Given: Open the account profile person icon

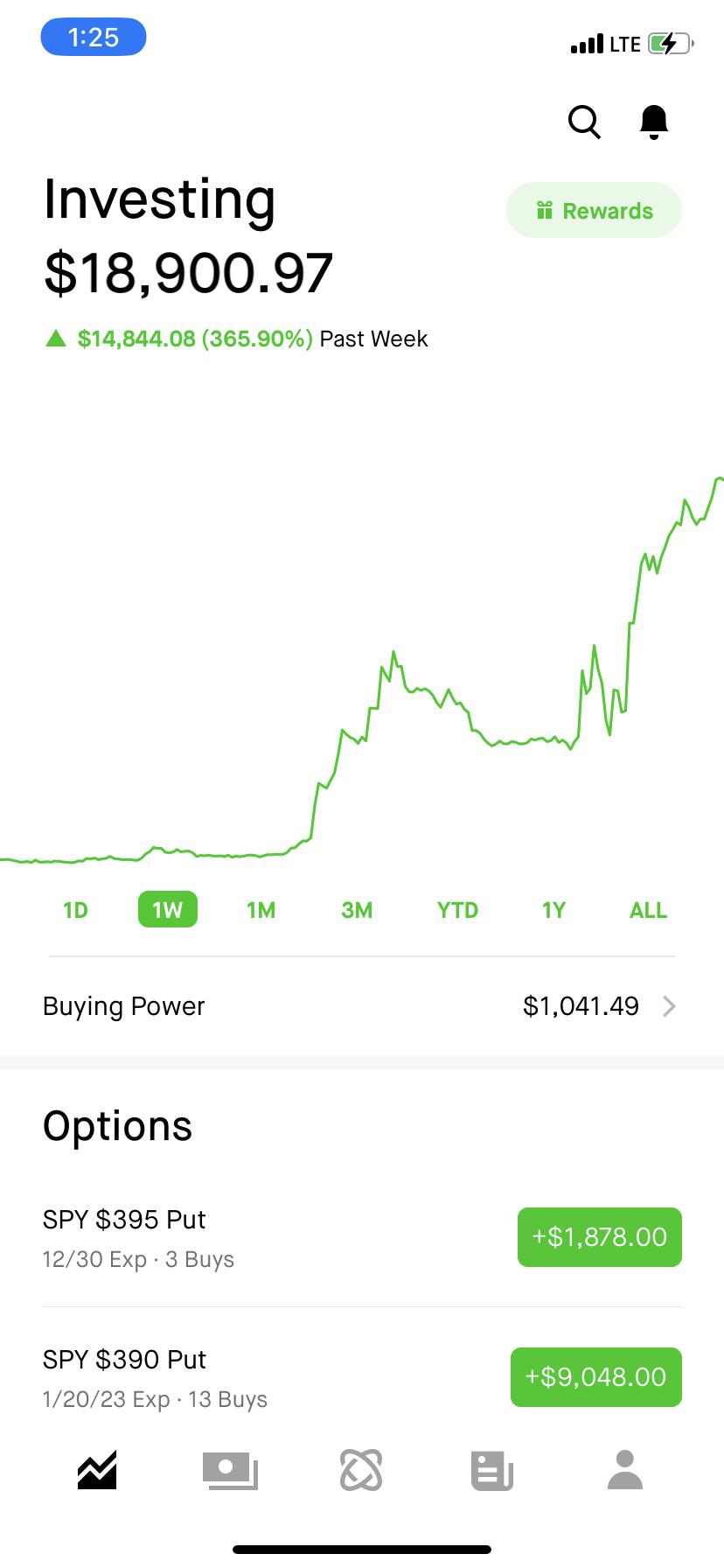Looking at the screenshot, I should click(x=624, y=1470).
